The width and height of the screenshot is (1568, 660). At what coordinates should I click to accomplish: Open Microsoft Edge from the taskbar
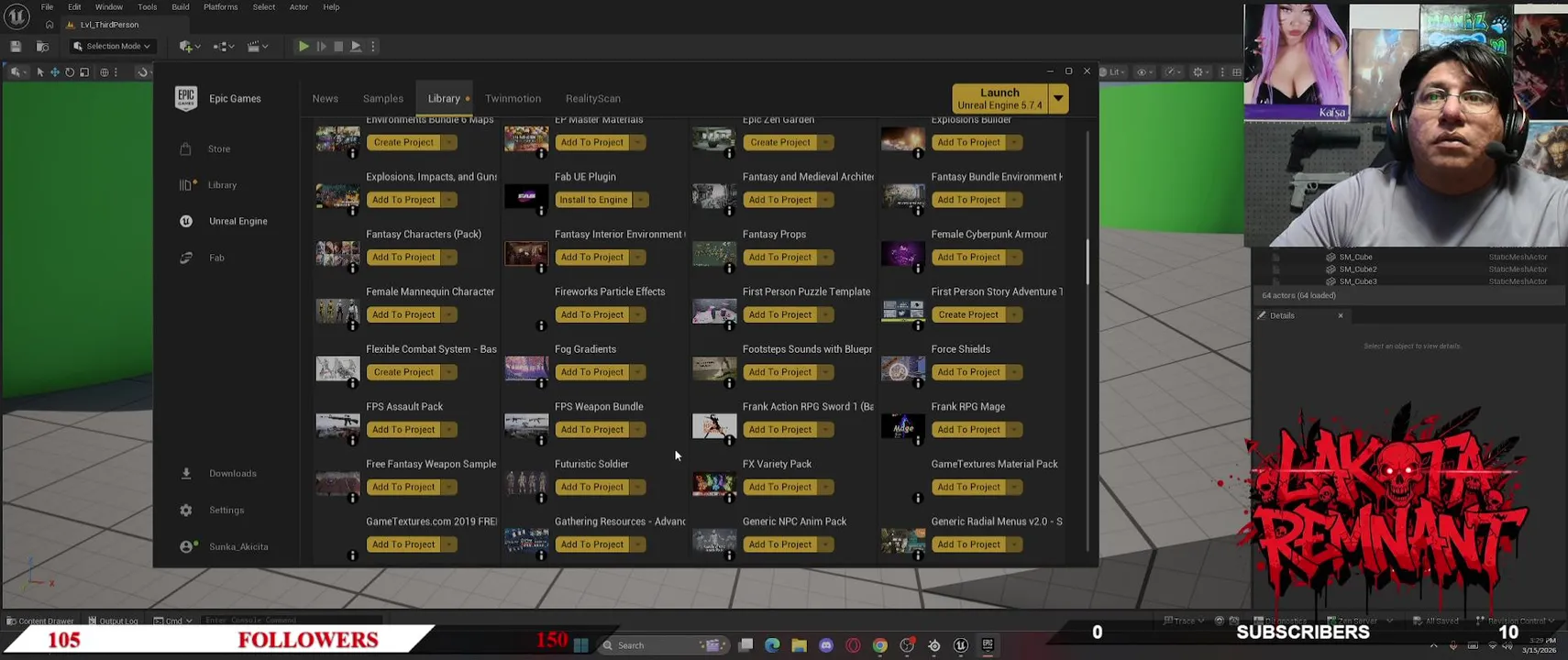click(772, 645)
